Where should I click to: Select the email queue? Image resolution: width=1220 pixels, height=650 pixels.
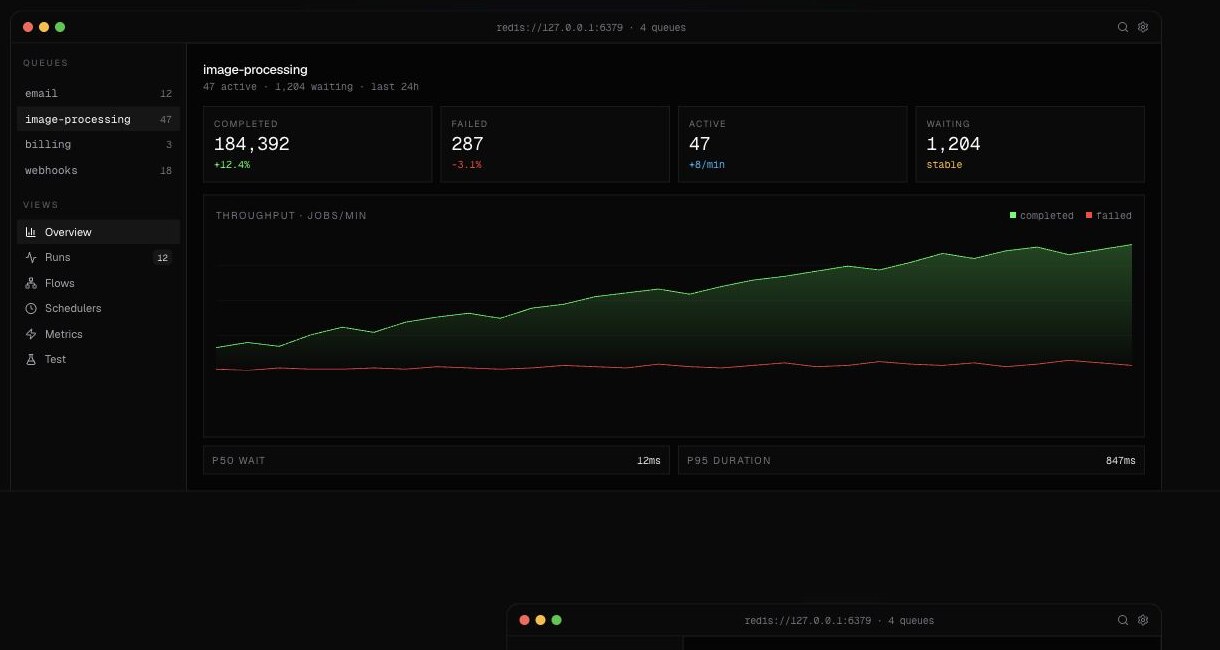(x=98, y=93)
